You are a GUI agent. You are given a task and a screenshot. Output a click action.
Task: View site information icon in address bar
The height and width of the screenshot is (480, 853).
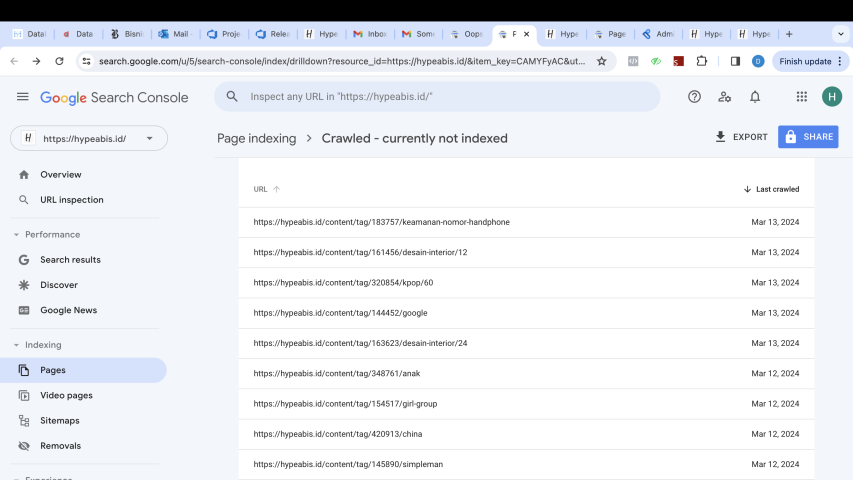click(x=86, y=61)
